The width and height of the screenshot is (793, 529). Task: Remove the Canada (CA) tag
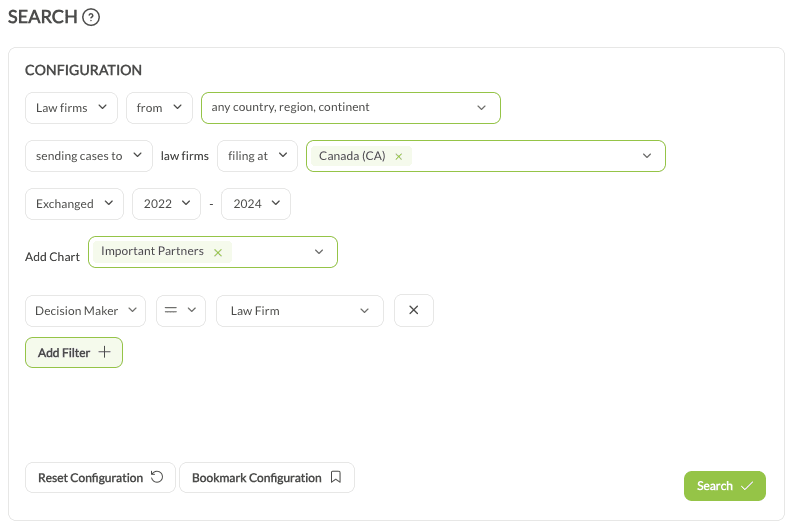[x=399, y=157]
